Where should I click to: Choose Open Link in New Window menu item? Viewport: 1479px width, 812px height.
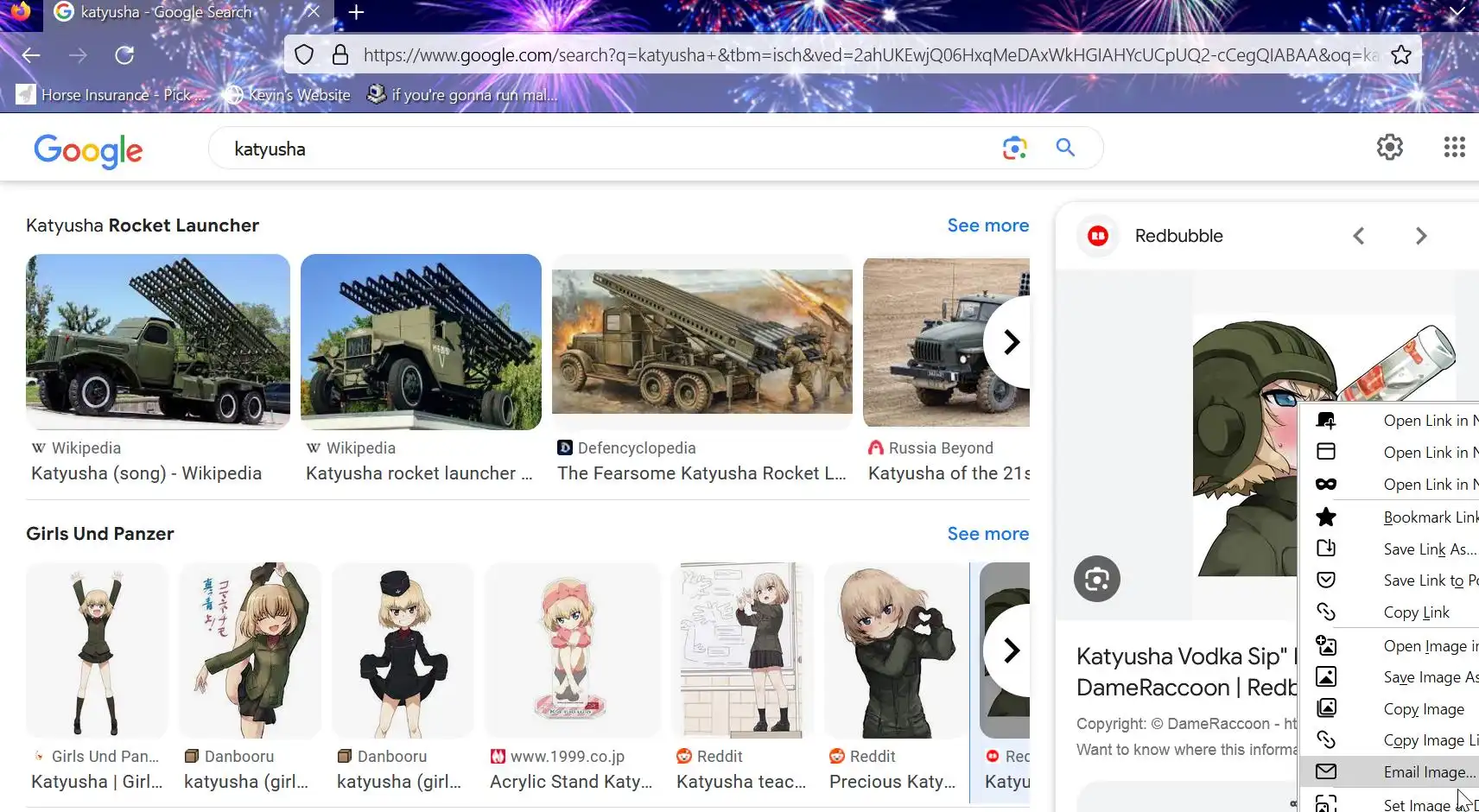(1389, 453)
